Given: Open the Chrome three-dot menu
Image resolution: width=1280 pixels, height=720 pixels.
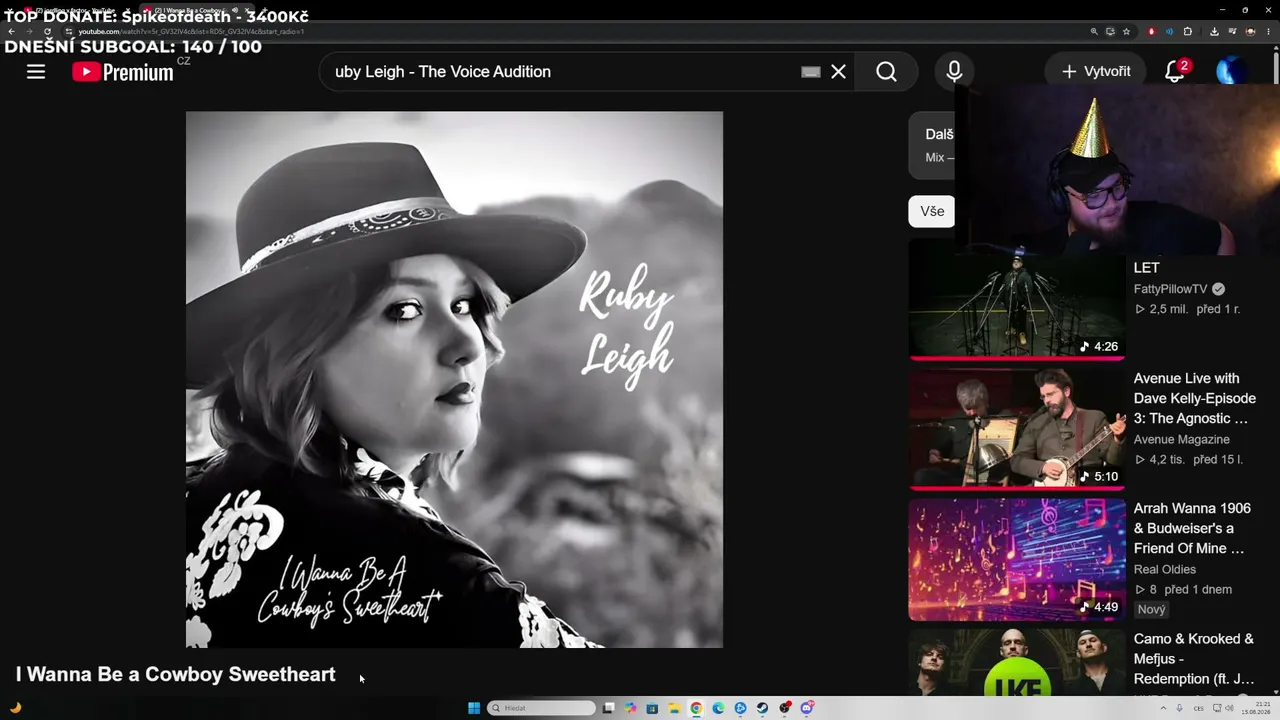Looking at the screenshot, I should (1269, 32).
